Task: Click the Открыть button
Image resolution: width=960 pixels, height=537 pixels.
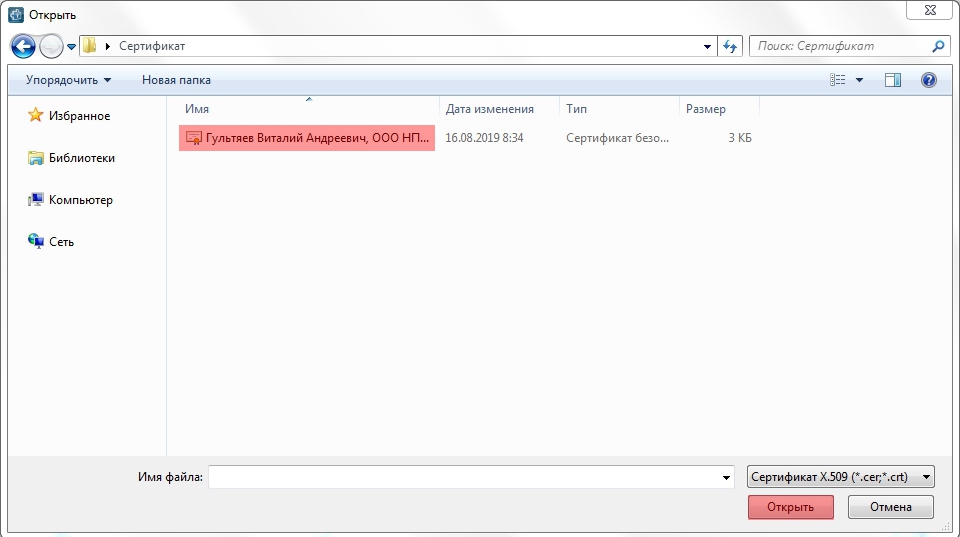Action: pos(790,507)
